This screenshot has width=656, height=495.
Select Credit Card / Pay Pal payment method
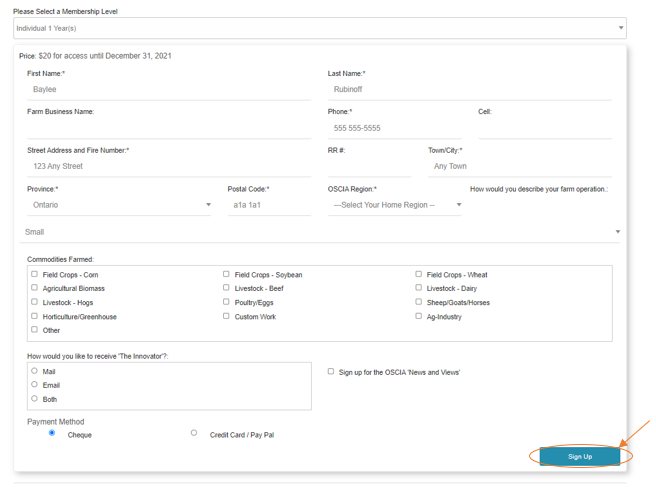tap(194, 434)
